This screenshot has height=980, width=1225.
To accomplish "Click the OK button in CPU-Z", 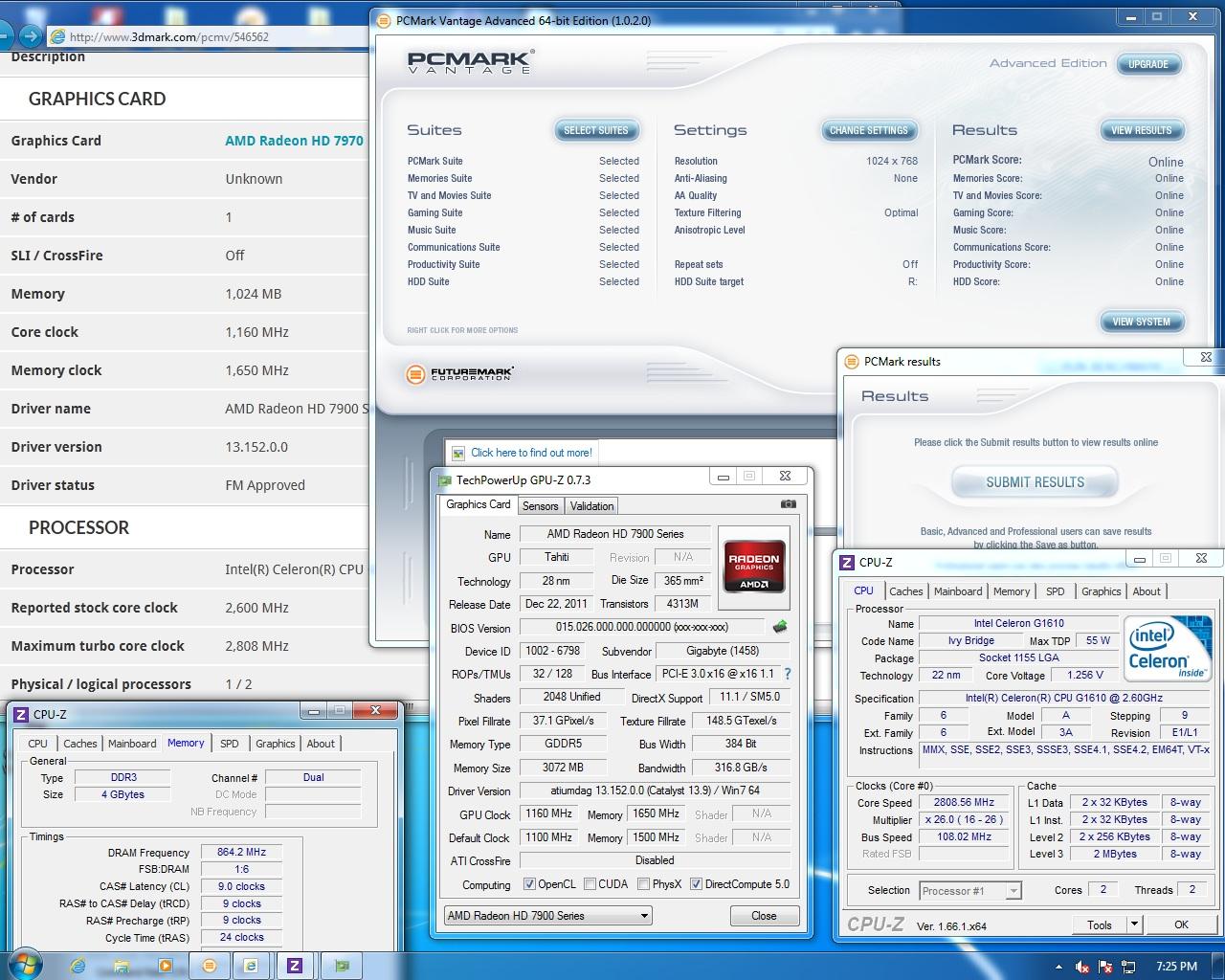I will click(x=1181, y=924).
